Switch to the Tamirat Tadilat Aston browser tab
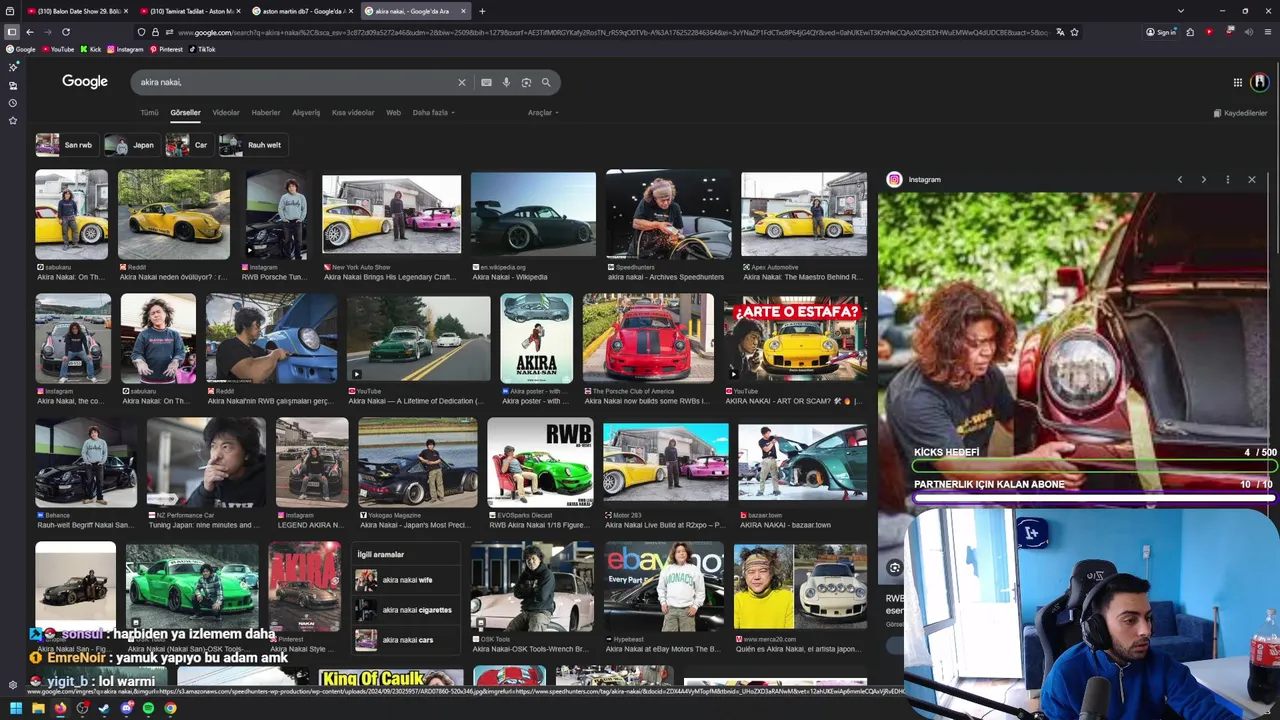 (189, 11)
